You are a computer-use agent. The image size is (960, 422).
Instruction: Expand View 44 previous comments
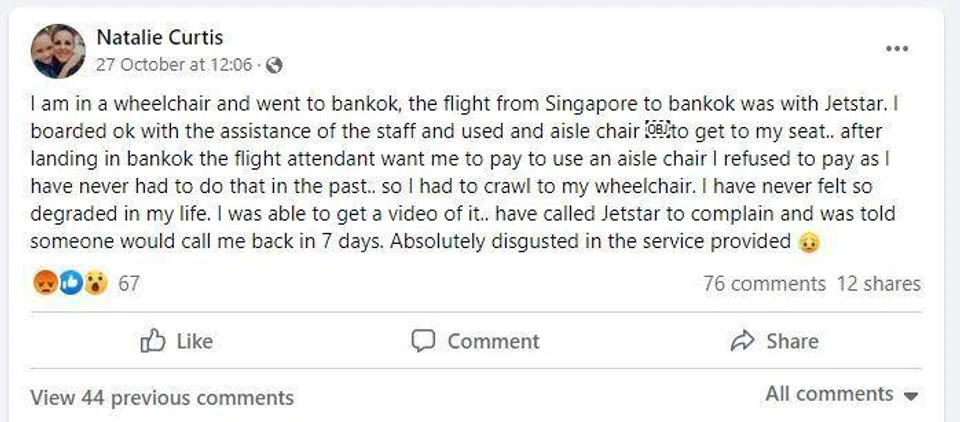162,397
